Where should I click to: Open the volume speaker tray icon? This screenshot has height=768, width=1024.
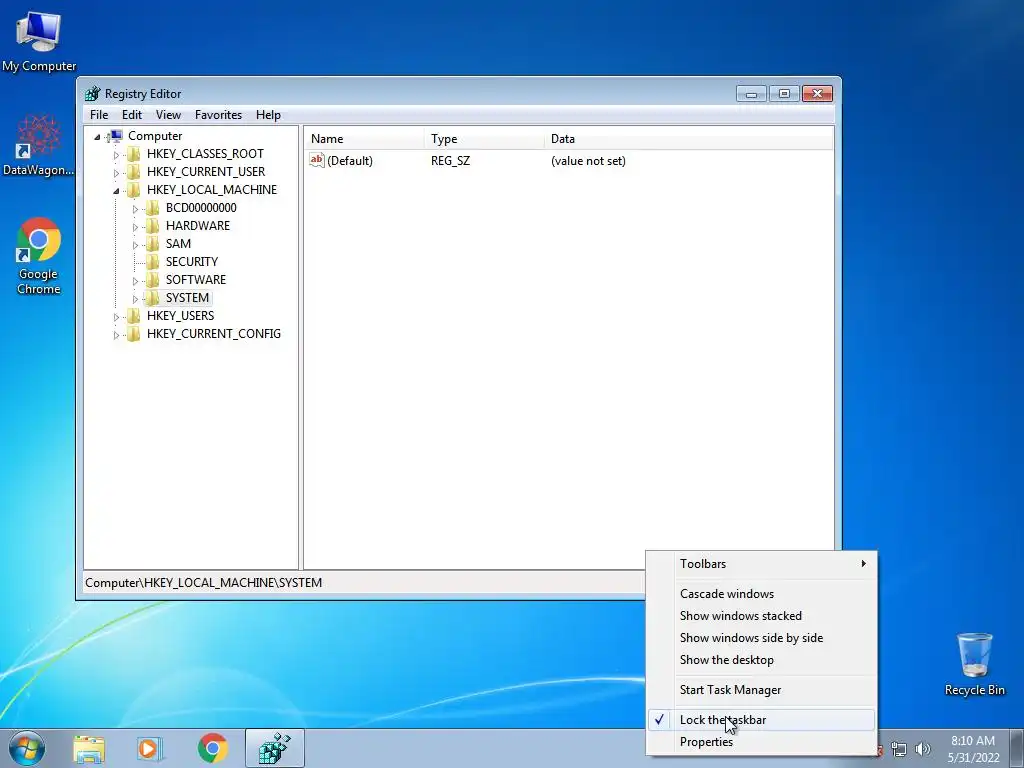[x=923, y=749]
